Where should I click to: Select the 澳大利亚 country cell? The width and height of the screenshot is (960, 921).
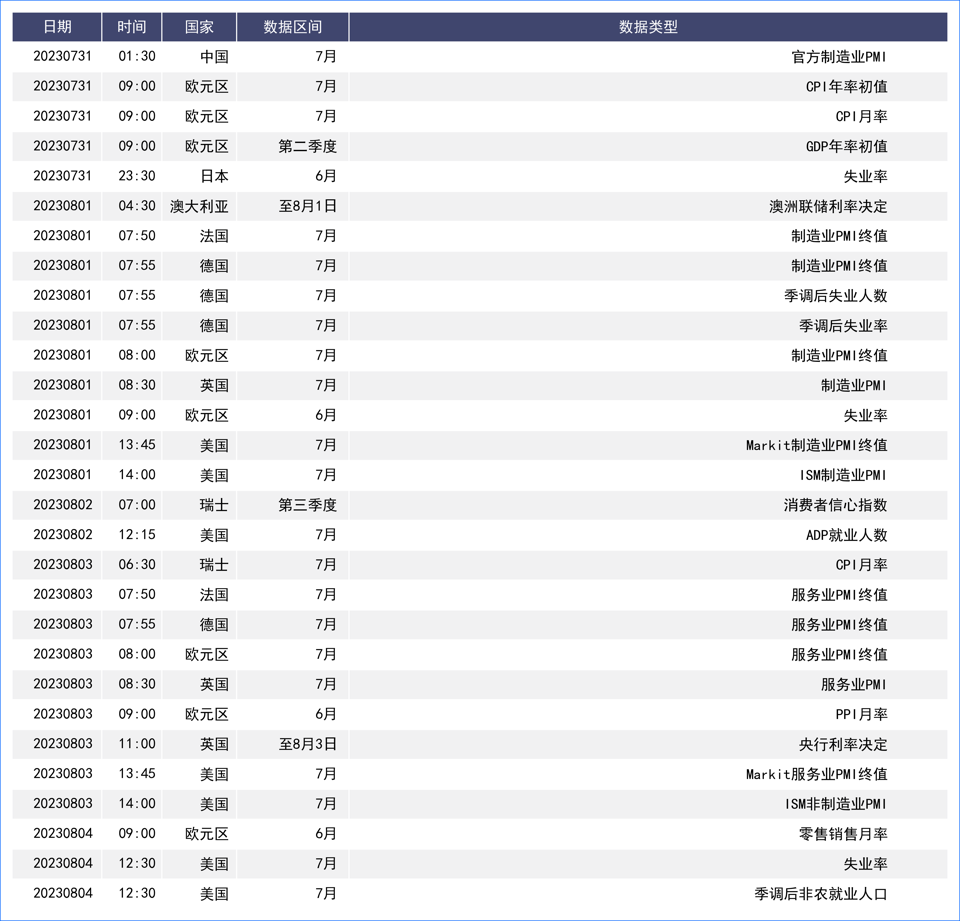[x=199, y=206]
